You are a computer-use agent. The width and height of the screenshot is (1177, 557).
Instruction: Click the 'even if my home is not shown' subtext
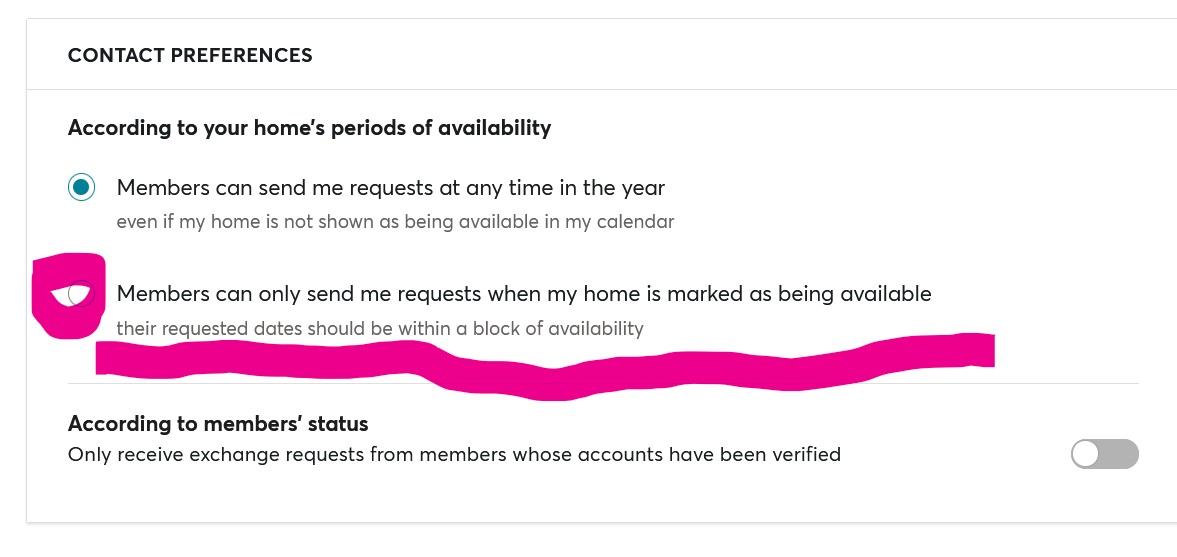coord(395,222)
